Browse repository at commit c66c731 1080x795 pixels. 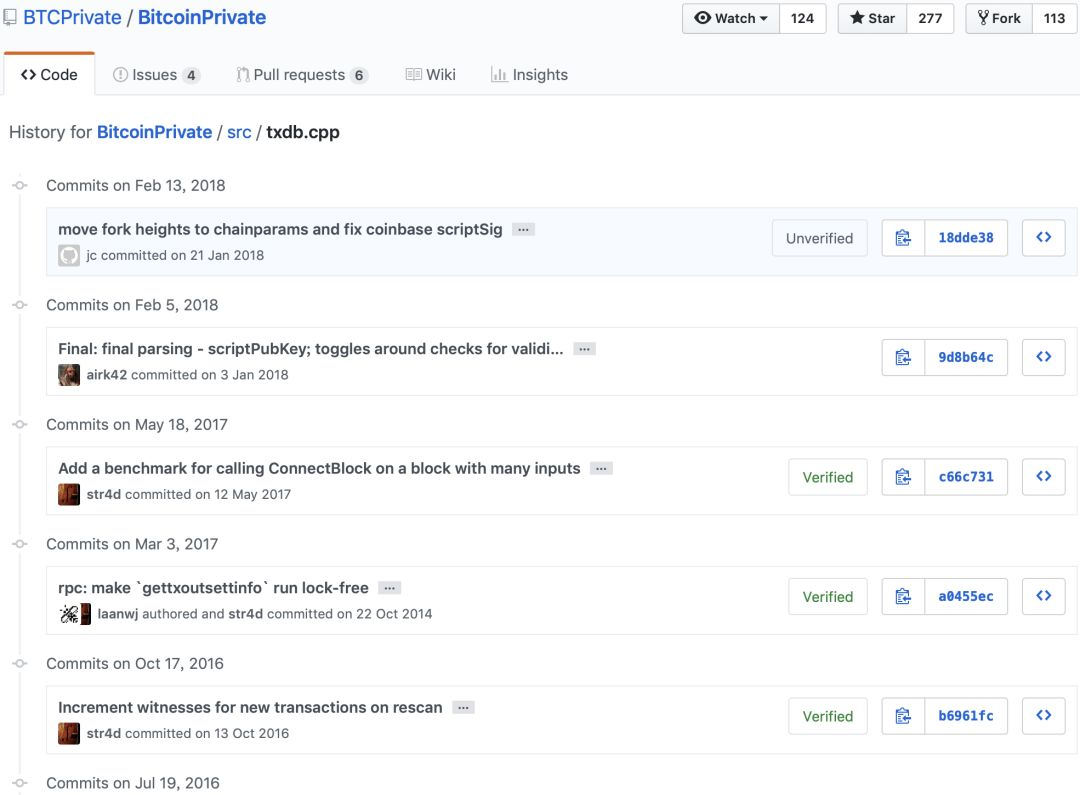click(1043, 477)
